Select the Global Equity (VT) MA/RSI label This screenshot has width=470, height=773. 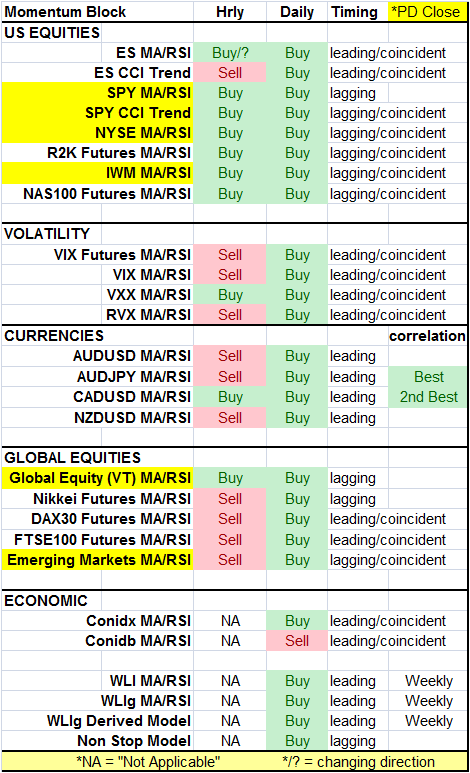98,478
